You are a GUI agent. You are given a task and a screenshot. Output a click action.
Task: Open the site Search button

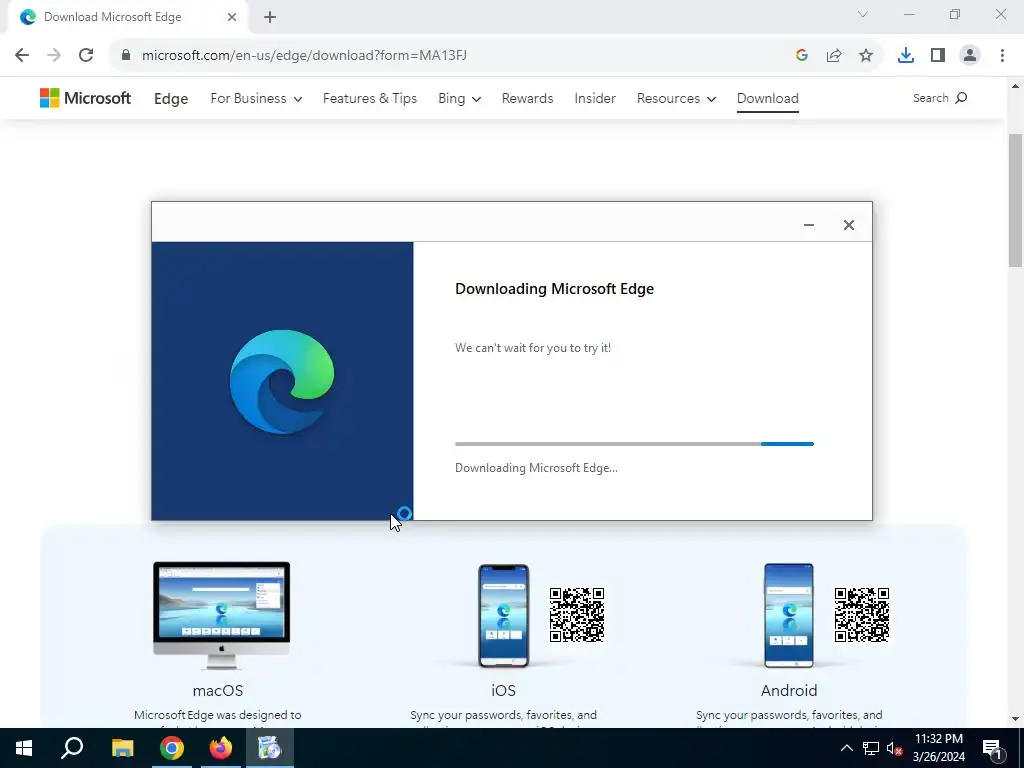[940, 98]
